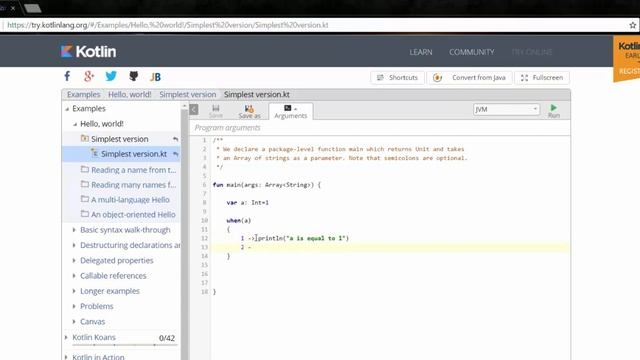
Task: Click the 'var a: Int=1' code line
Action: (x=247, y=202)
